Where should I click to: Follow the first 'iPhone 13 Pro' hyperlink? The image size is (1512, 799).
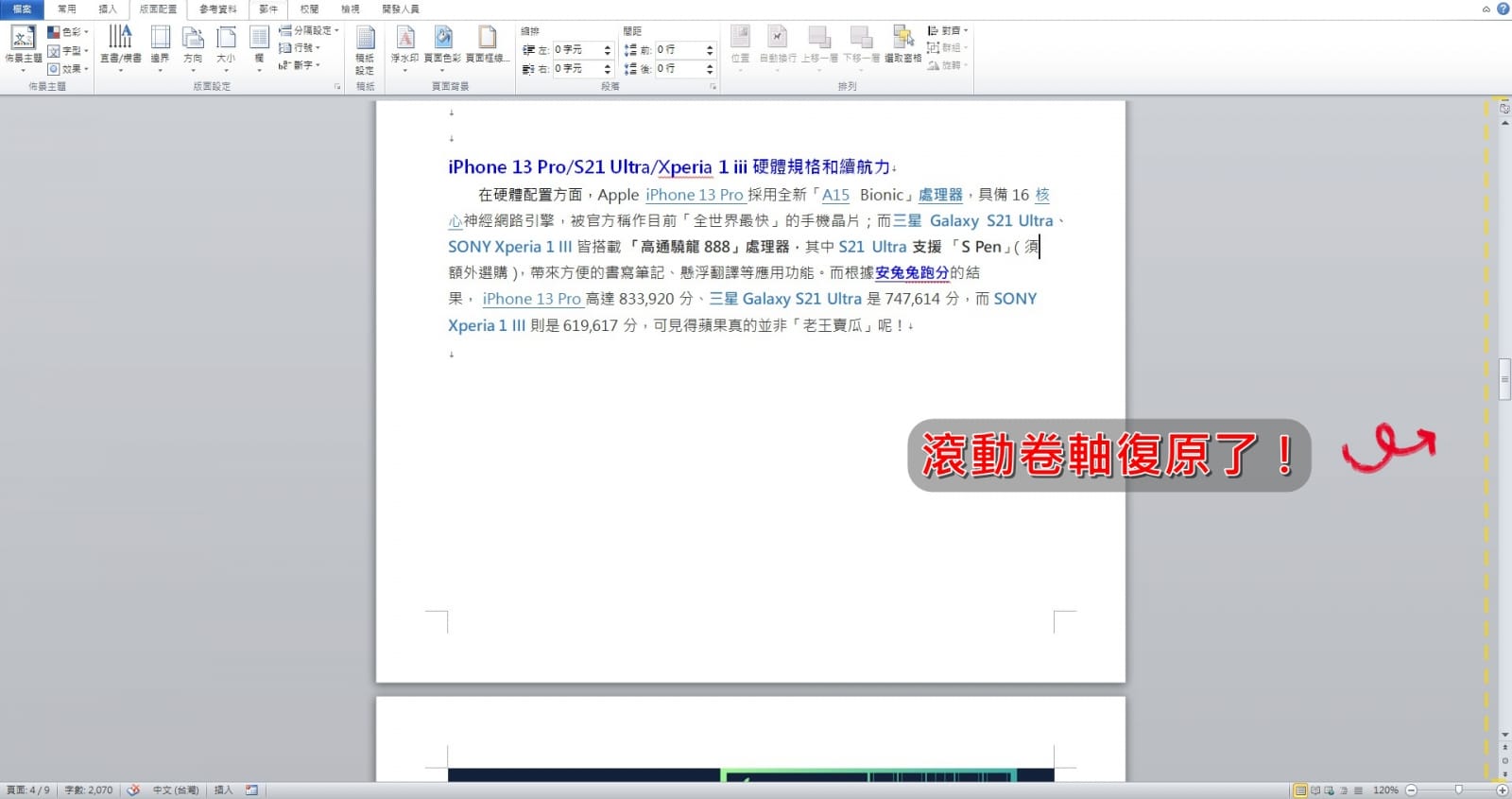[x=695, y=195]
